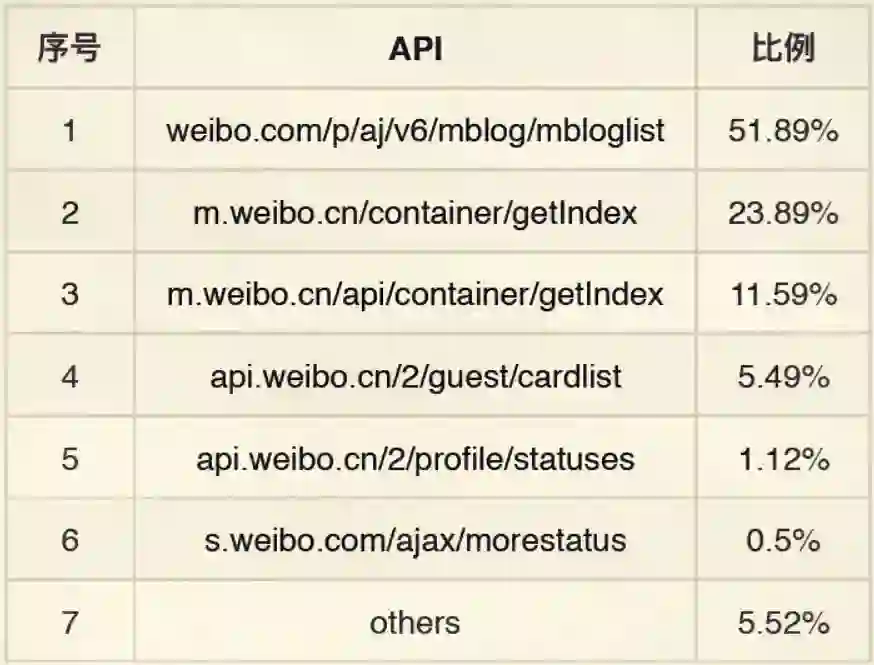Click the 51.89% ratio cell
This screenshot has height=665, width=874.
pyautogui.click(x=783, y=131)
